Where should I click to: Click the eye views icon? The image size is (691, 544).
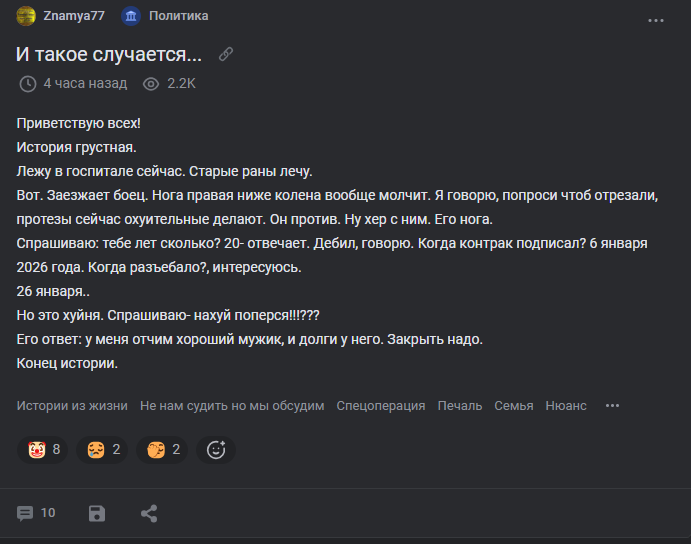[x=151, y=84]
